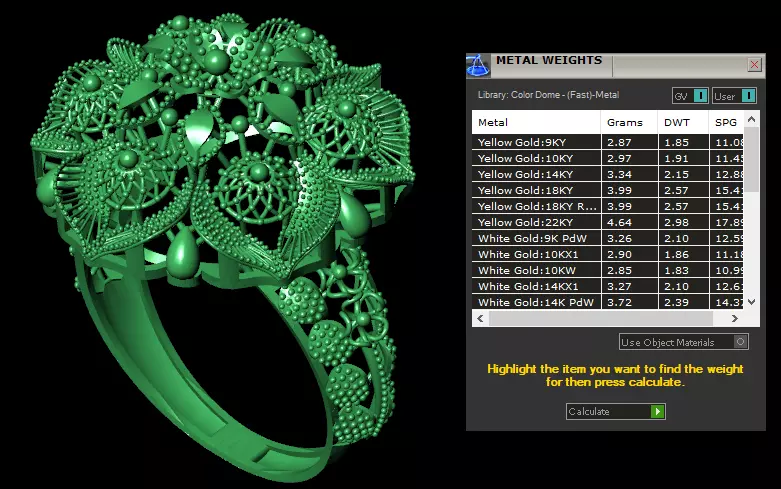This screenshot has height=489, width=781.
Task: Click the 2.39 DWT value
Action: (x=676, y=302)
